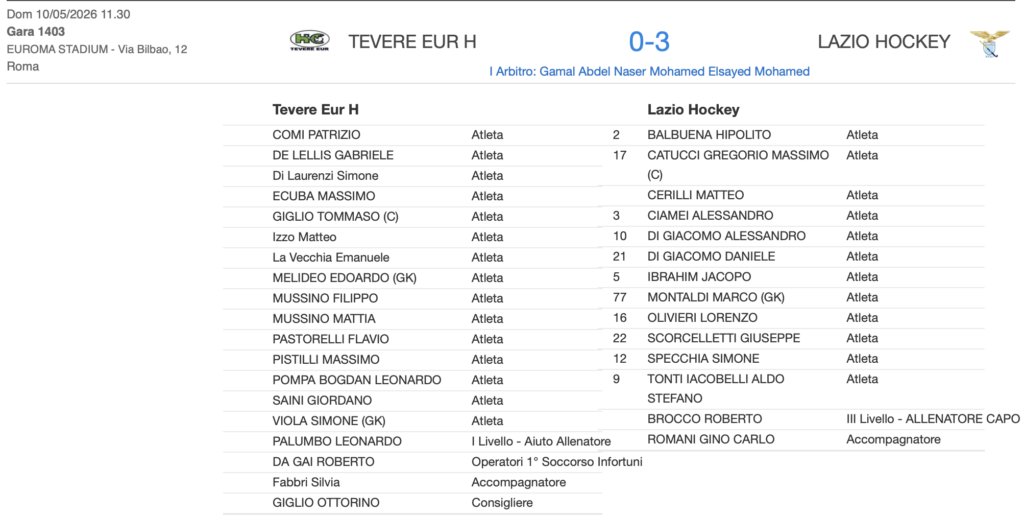The width and height of the screenshot is (1024, 515).
Task: Select the TEVERE EUR H team name
Action: click(x=412, y=42)
